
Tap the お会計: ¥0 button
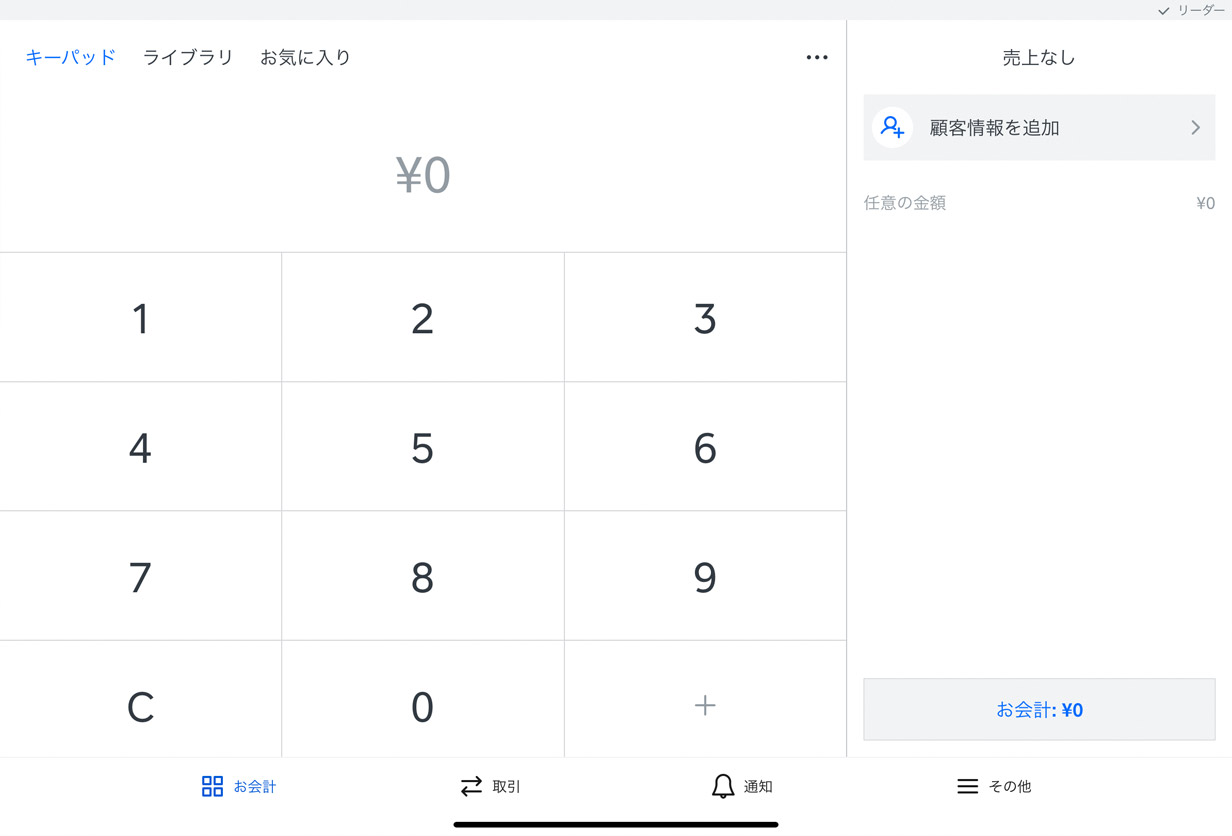(1039, 709)
